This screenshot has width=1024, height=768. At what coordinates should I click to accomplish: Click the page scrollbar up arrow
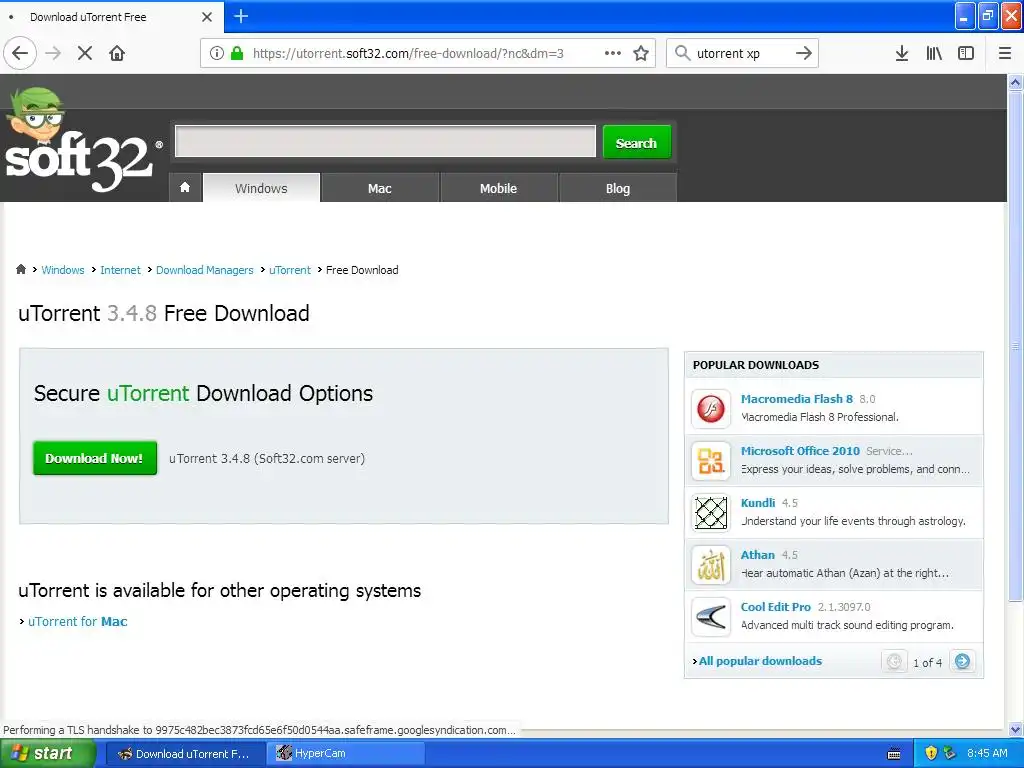pos(1015,82)
